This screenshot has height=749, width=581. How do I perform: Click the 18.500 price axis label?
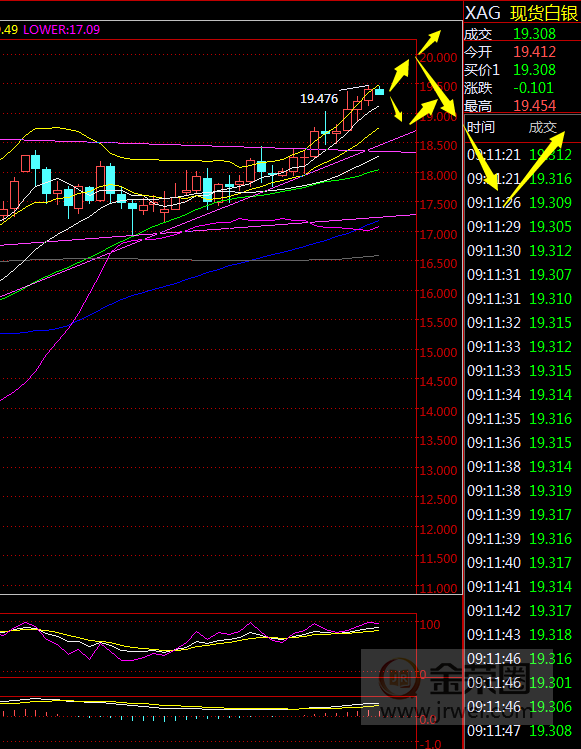point(438,146)
